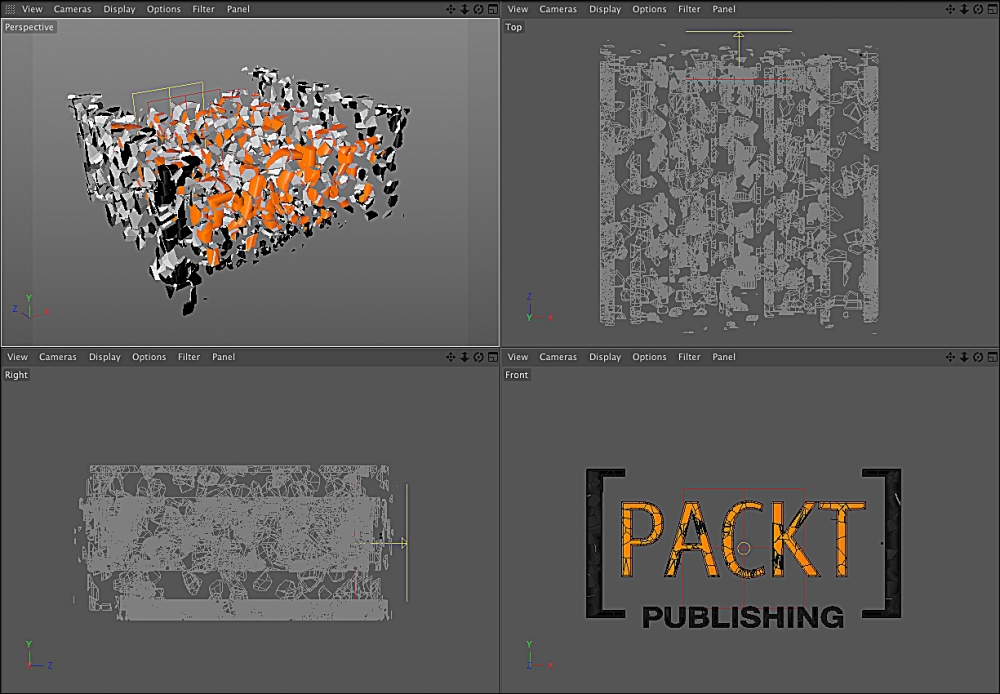Click the rotate icon in Front viewport

978,357
